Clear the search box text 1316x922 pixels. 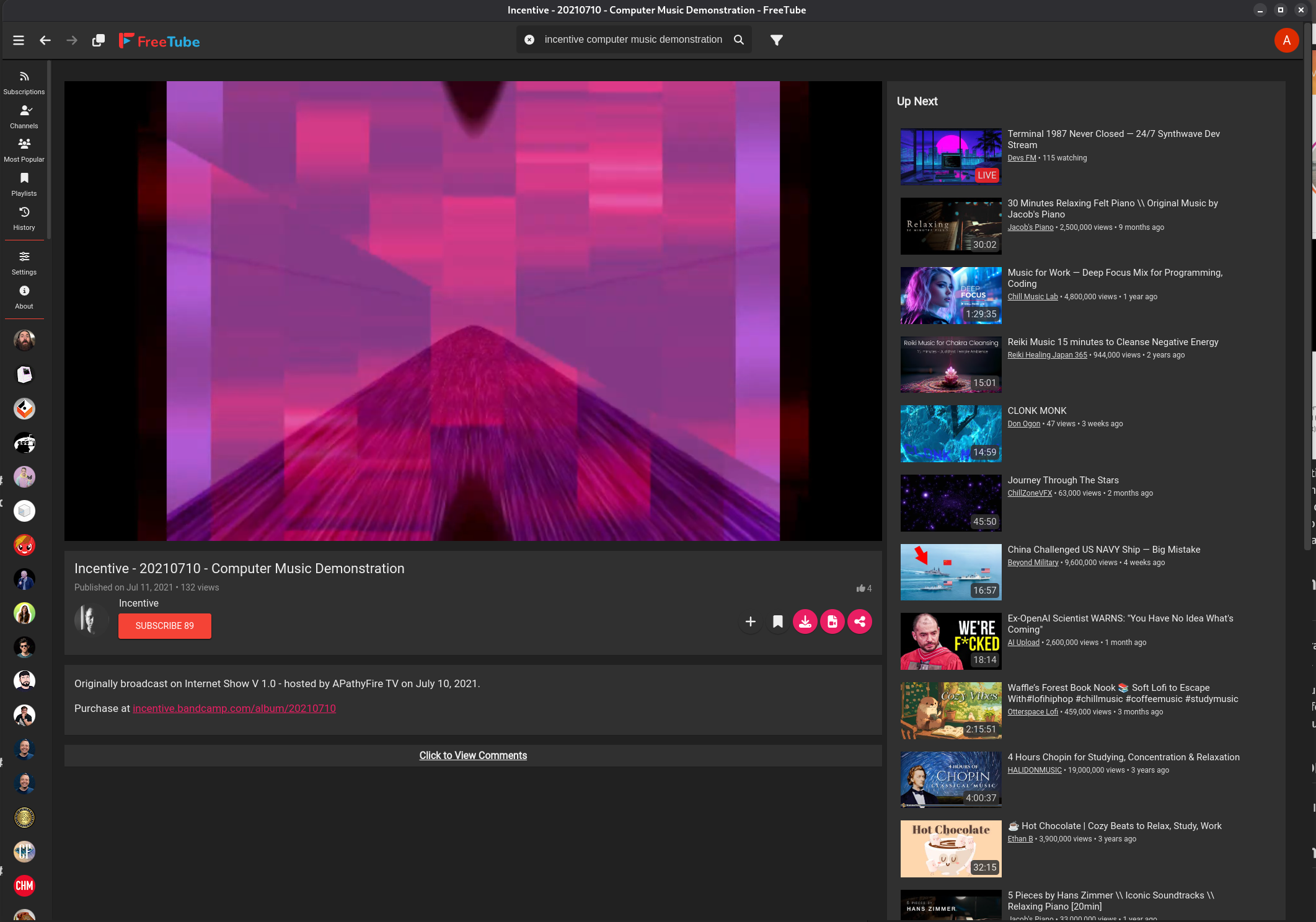pyautogui.click(x=529, y=40)
